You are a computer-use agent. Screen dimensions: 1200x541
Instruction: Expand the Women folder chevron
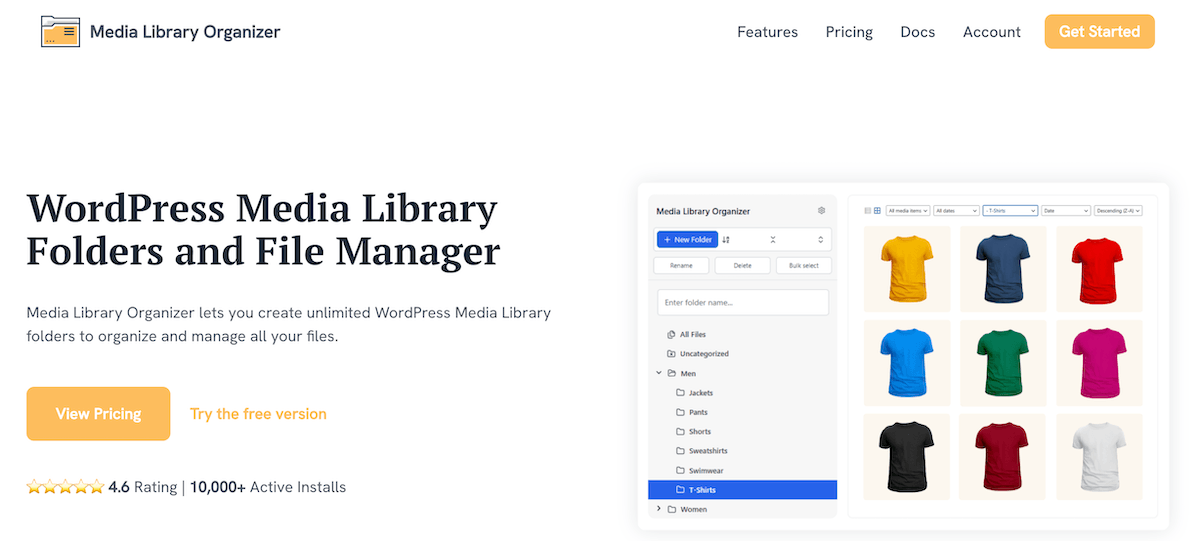point(659,509)
